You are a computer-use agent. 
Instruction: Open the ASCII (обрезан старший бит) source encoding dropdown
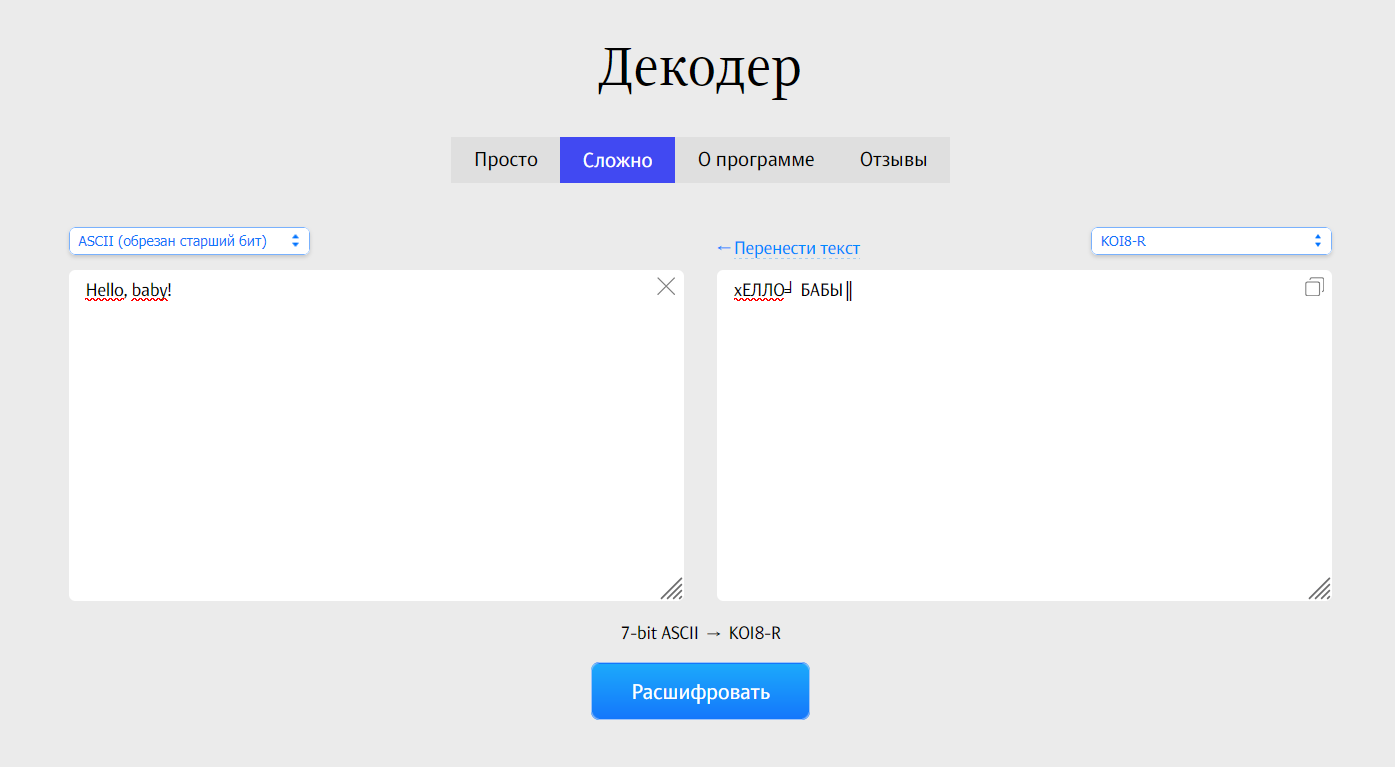189,241
